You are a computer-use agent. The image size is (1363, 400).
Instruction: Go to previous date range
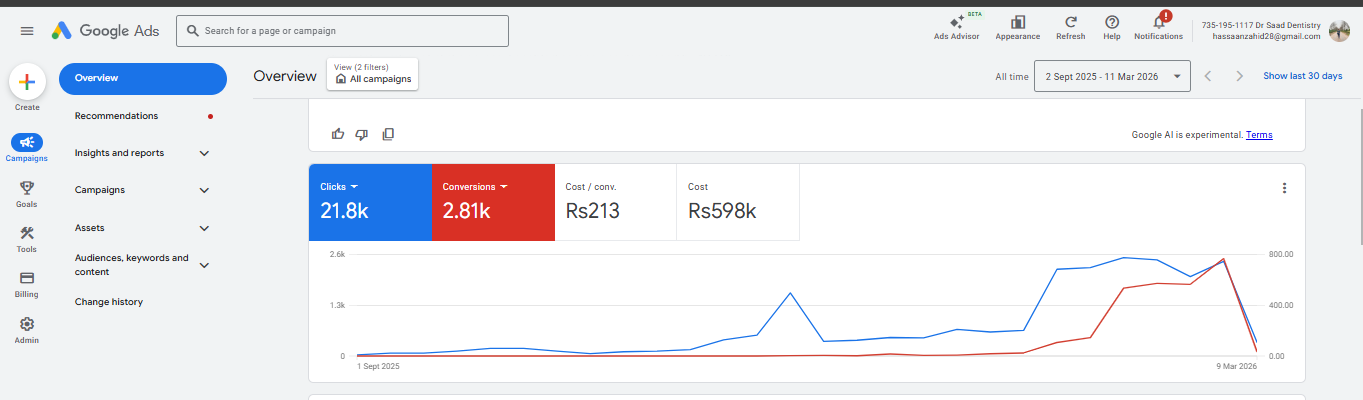tap(1208, 76)
